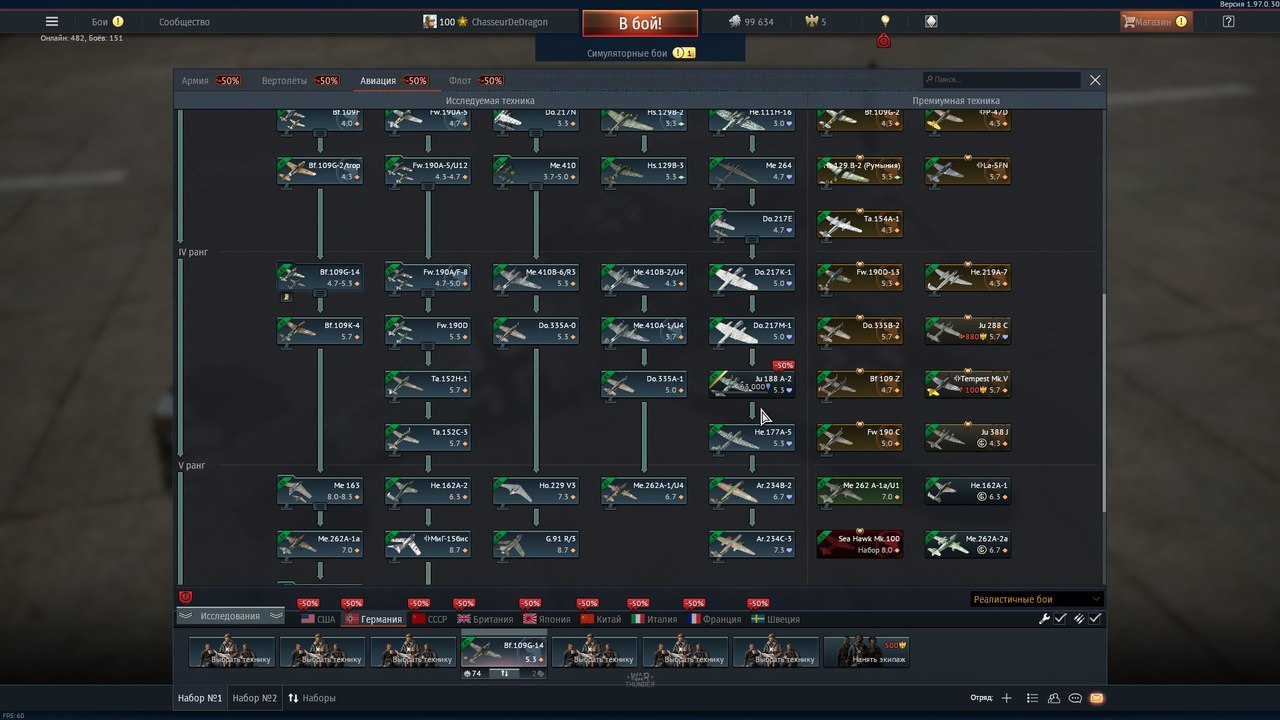Expand the Исследования panel

coord(230,616)
